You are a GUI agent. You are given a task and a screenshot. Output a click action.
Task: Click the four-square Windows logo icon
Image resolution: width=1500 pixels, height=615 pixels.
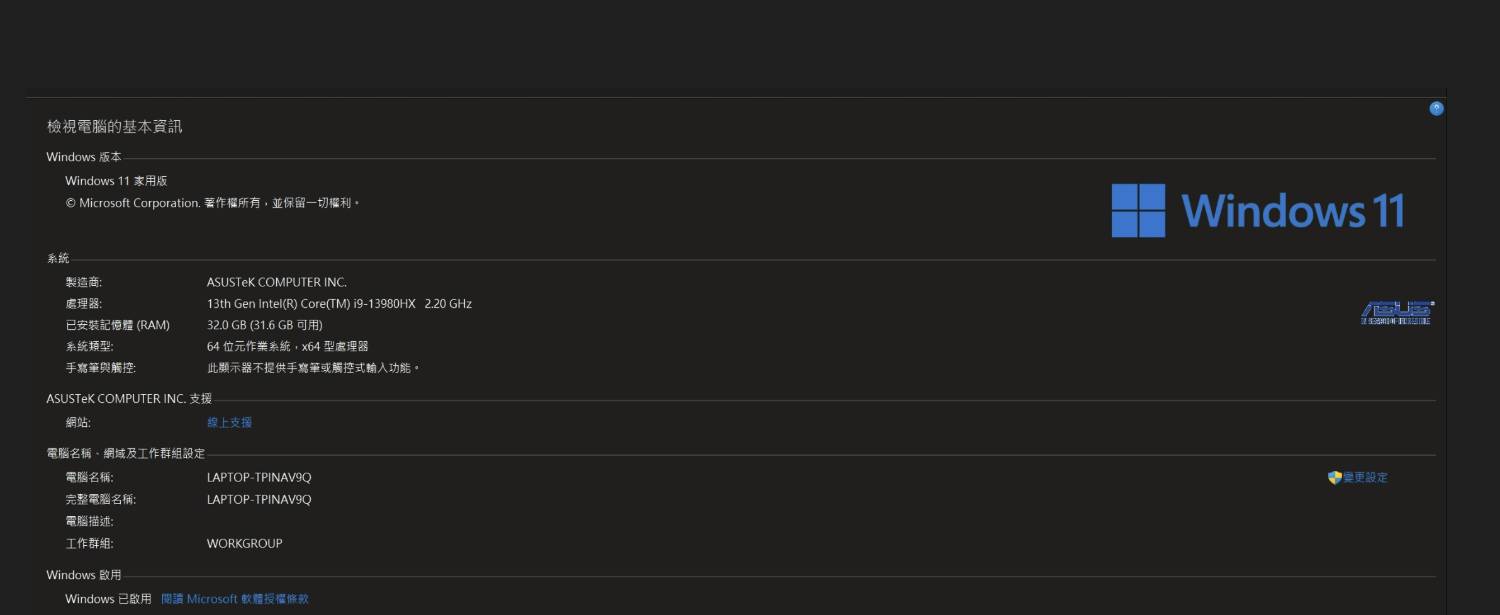point(1138,210)
